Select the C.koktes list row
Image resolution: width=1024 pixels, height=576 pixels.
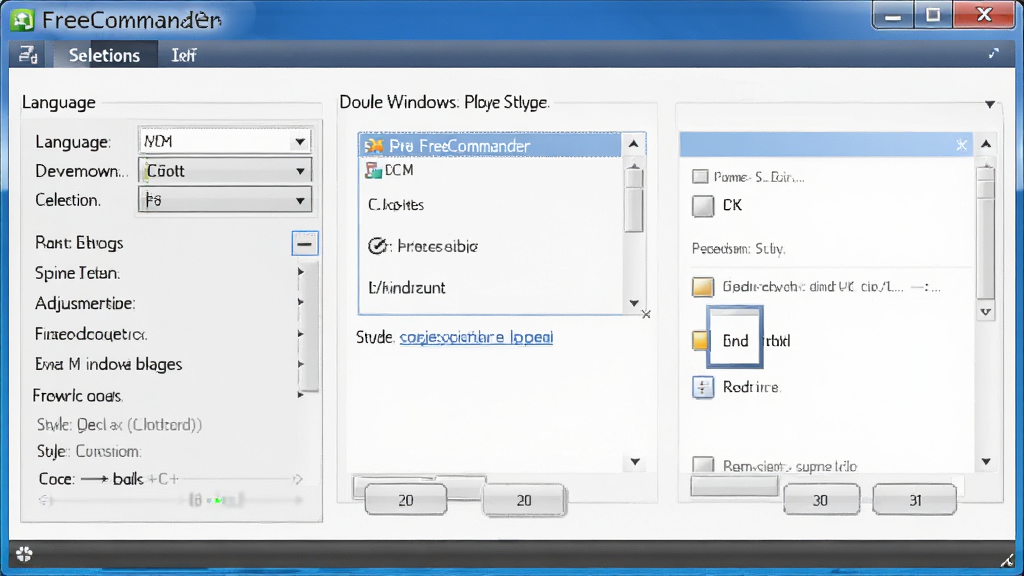coord(491,204)
